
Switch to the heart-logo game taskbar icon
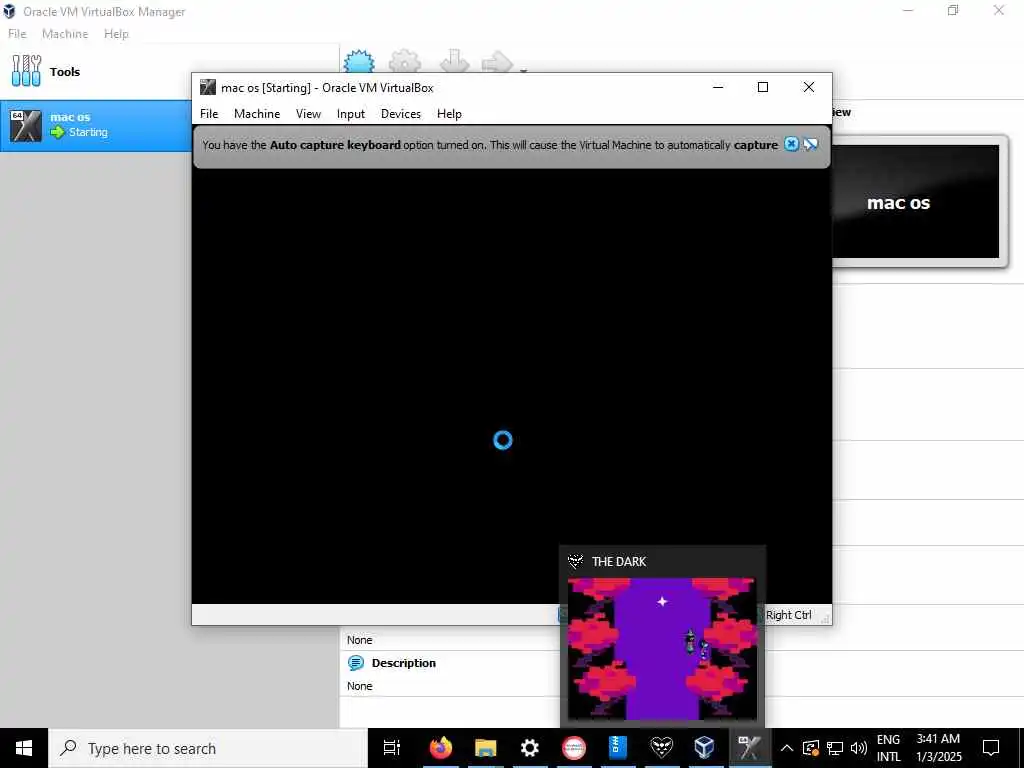pos(662,748)
